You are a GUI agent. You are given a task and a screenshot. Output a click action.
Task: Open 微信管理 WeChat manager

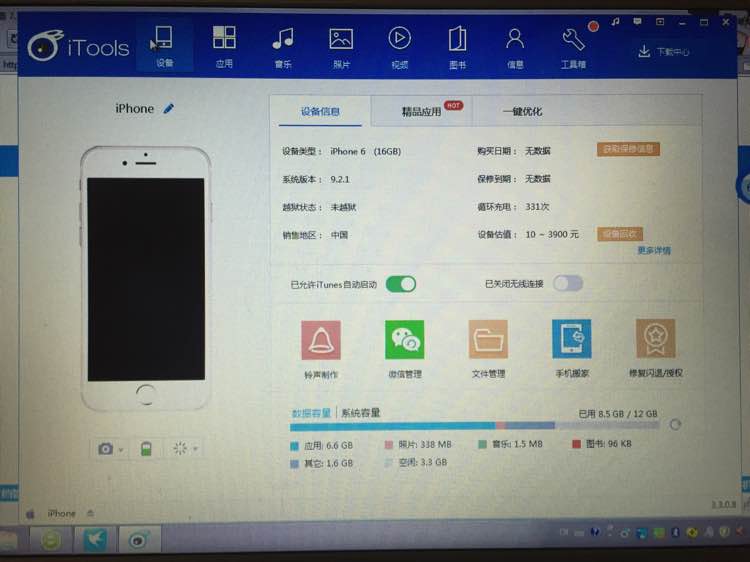405,349
